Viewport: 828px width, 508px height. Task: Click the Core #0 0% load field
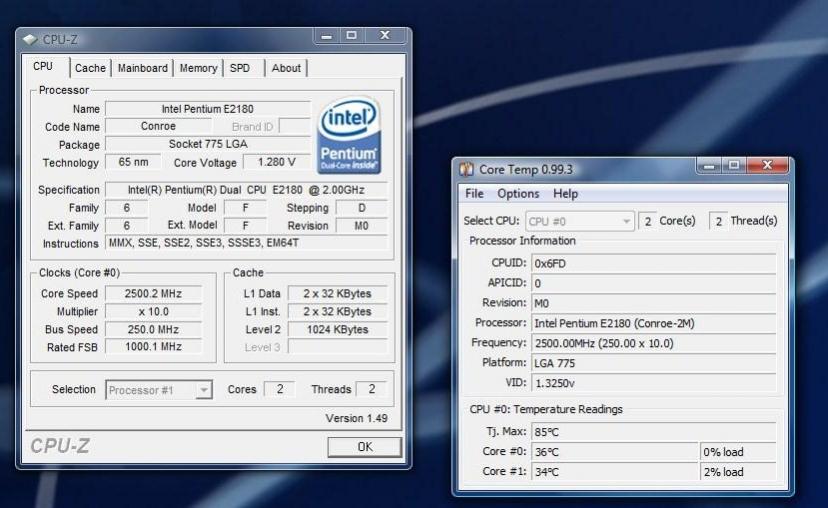[x=738, y=452]
